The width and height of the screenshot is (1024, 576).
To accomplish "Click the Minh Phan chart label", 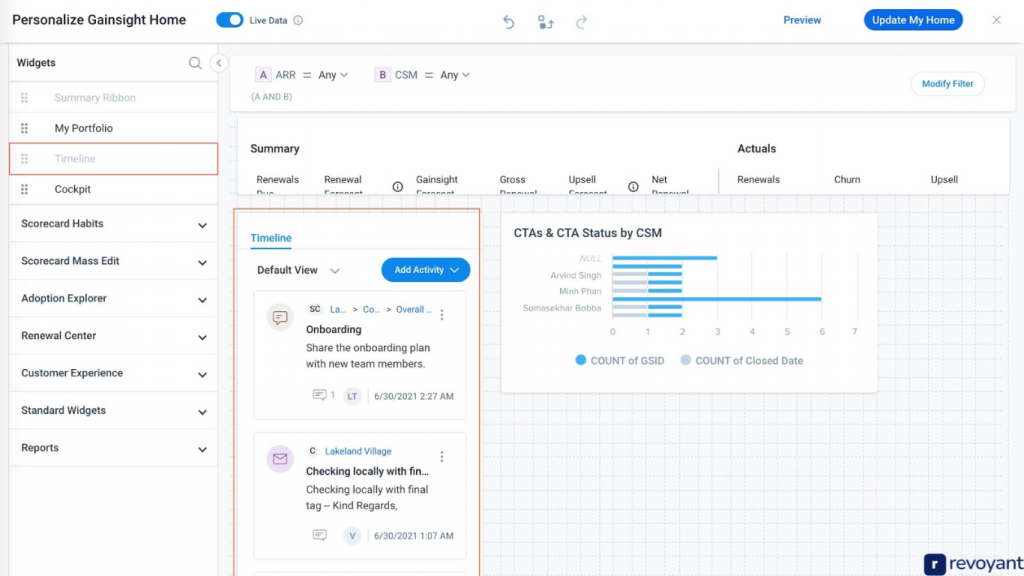I will point(580,291).
